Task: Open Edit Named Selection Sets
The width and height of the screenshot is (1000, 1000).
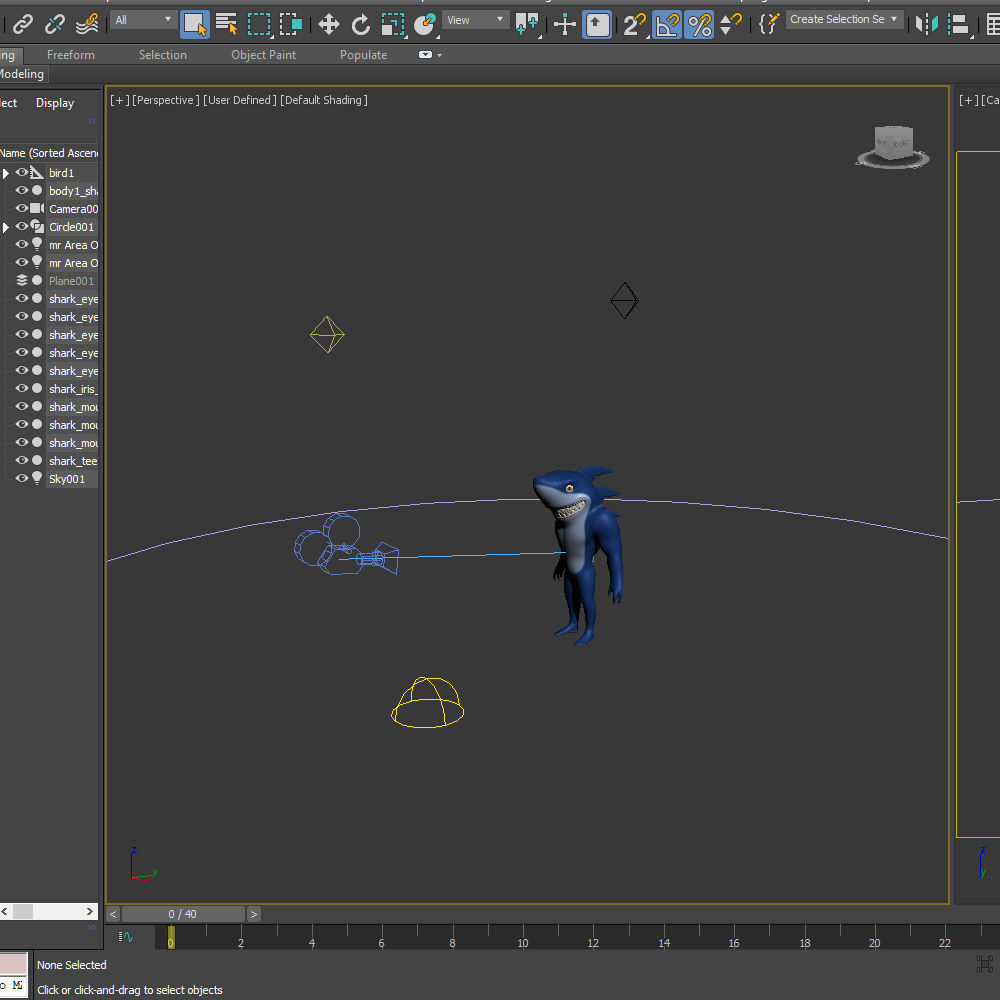Action: (x=769, y=24)
